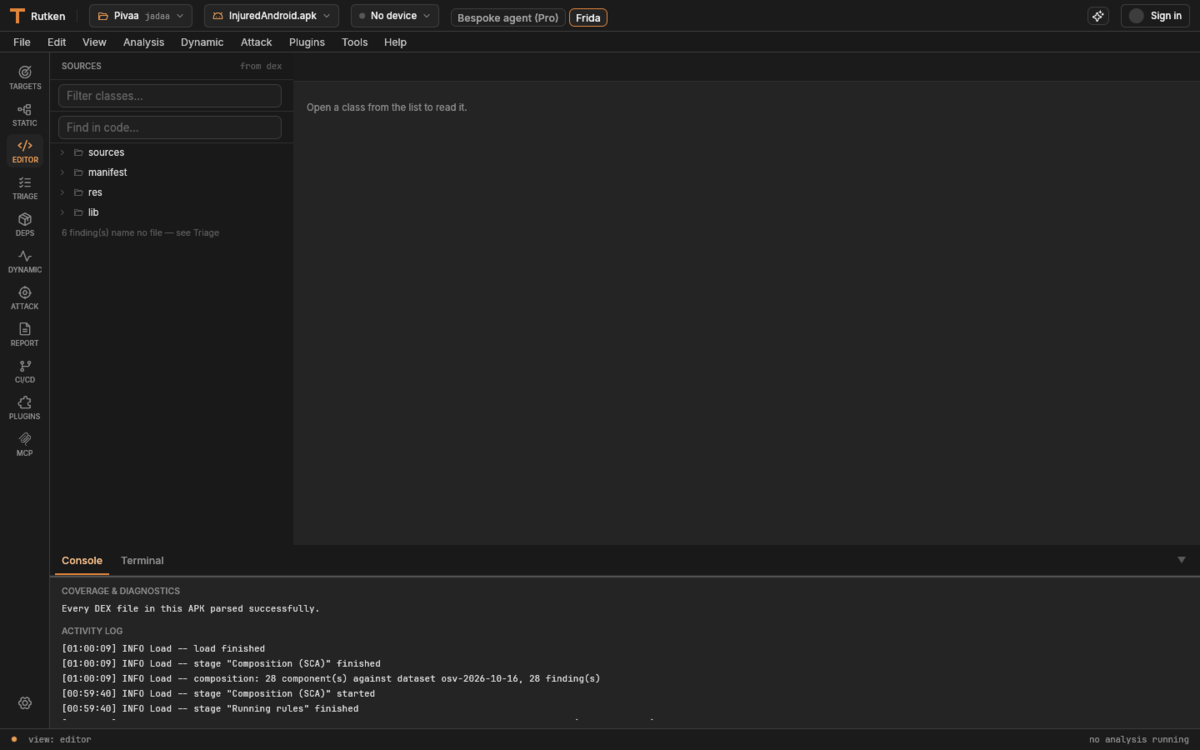Open the InjuredAndroid.apk file dropdown
Image resolution: width=1200 pixels, height=750 pixels.
(x=271, y=16)
